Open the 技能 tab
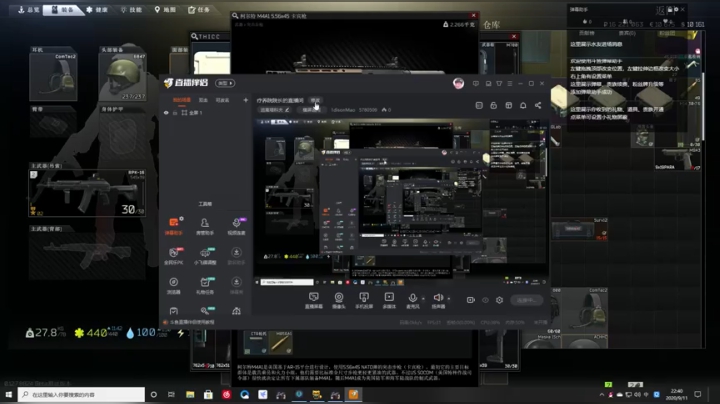The height and width of the screenshot is (404, 720). pyautogui.click(x=131, y=10)
